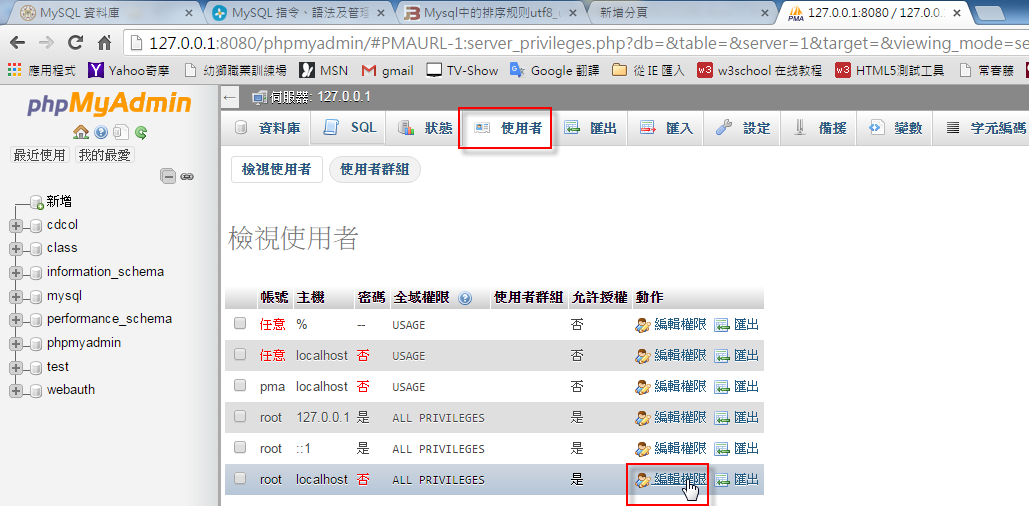Click 使用者群組 sub-tab button
The image size is (1029, 506).
(x=375, y=169)
